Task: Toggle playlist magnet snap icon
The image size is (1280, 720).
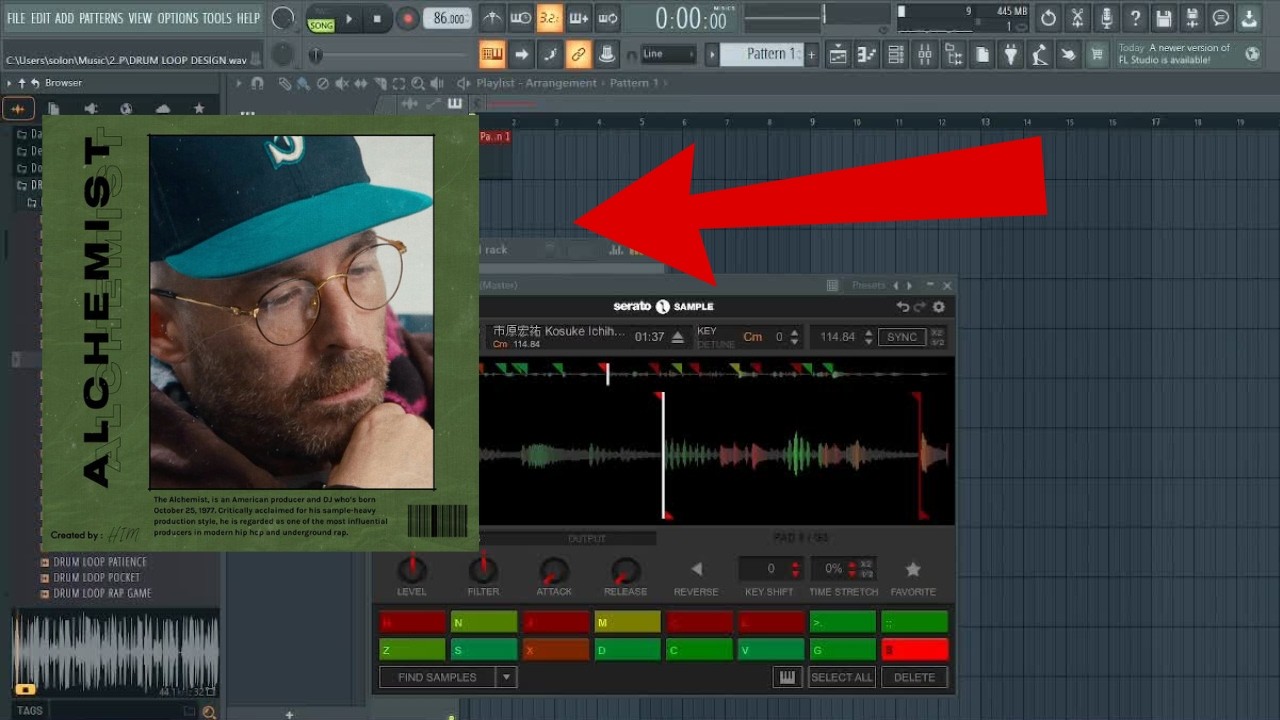Action: coord(257,83)
